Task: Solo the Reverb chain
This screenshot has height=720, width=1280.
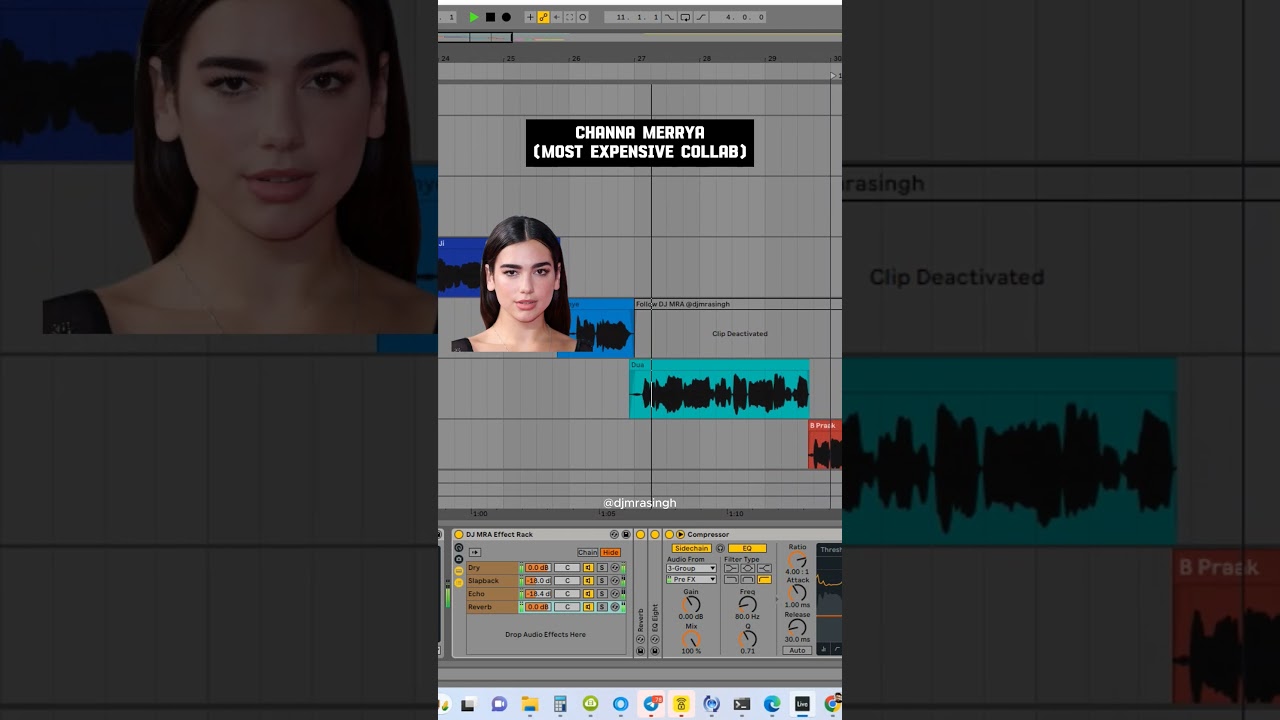Action: (x=602, y=607)
